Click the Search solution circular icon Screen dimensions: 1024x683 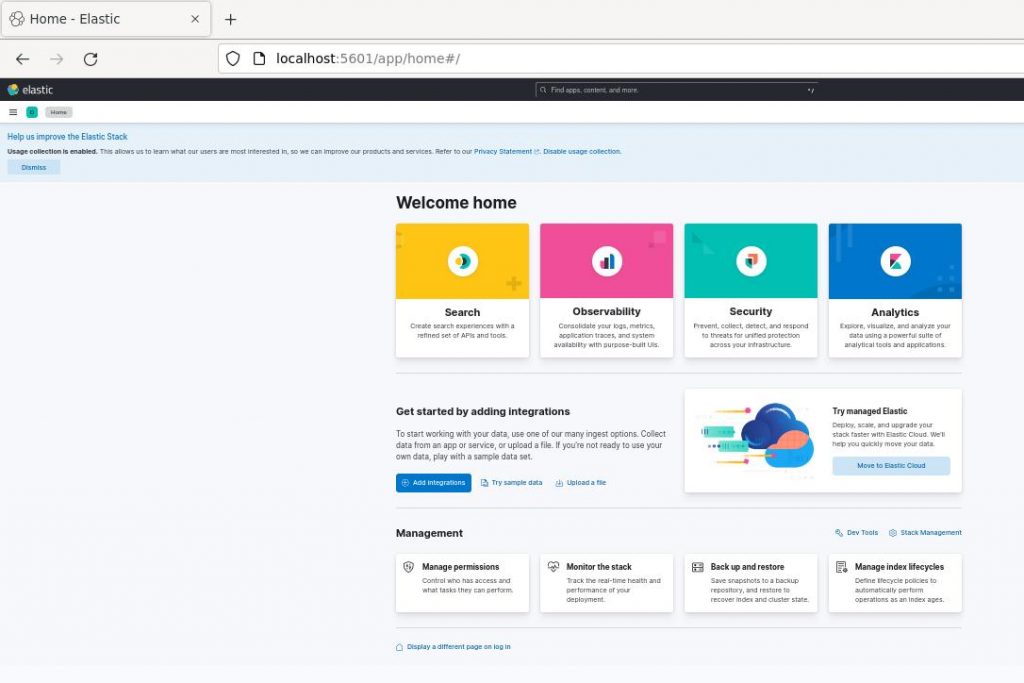462,261
